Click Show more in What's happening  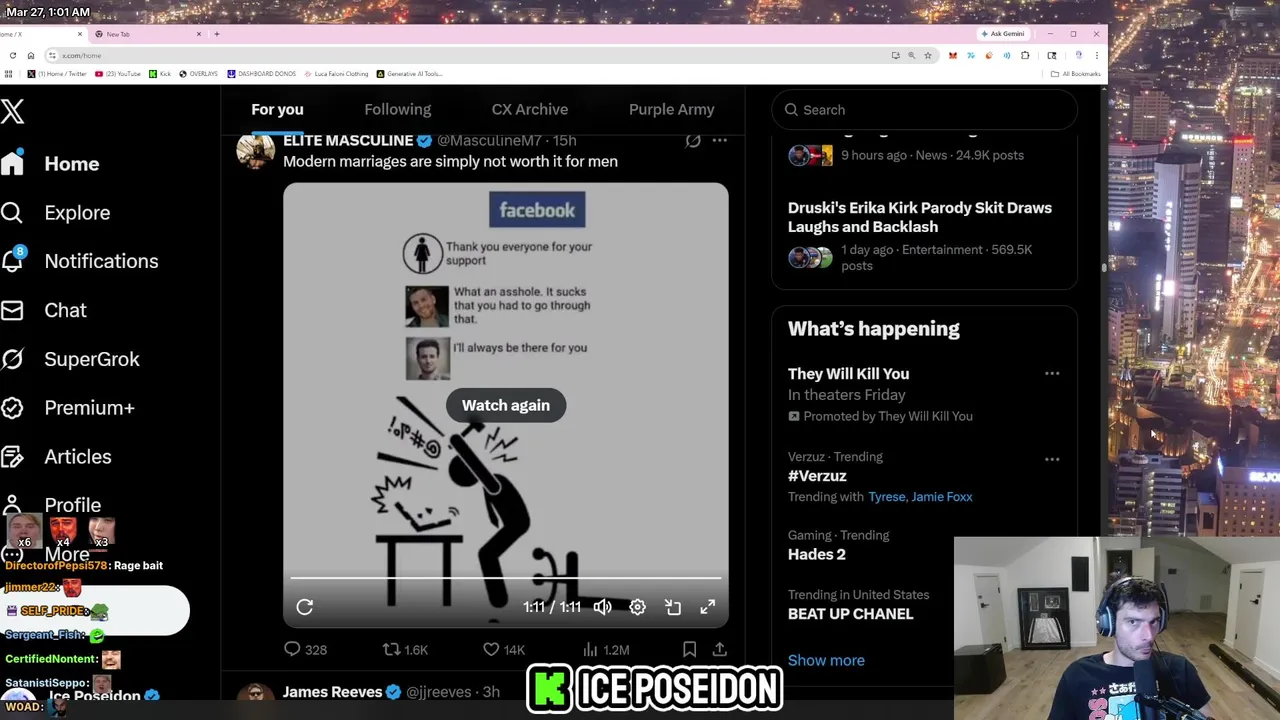(826, 660)
